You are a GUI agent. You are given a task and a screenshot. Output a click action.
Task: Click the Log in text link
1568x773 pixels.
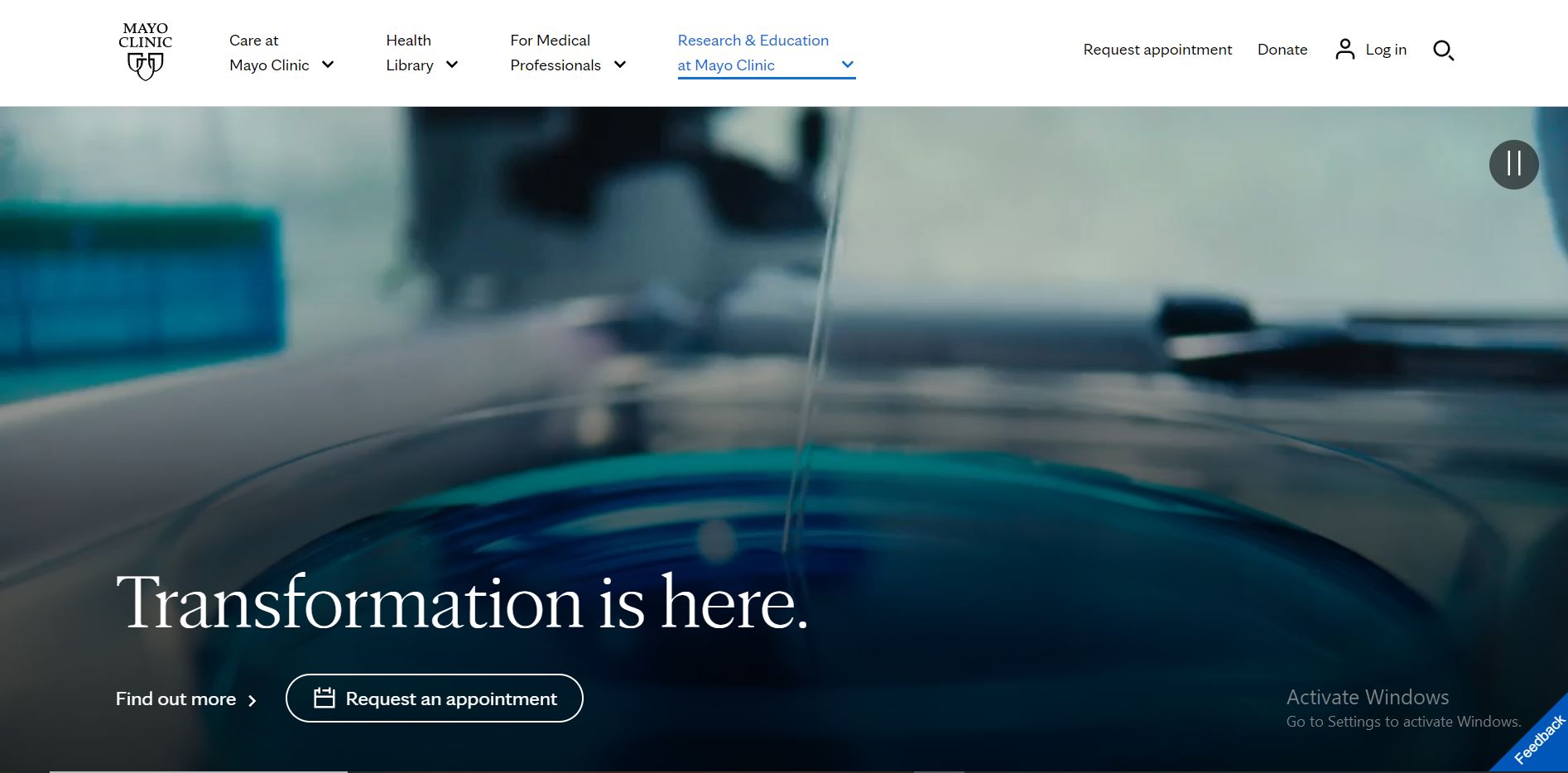[1385, 50]
